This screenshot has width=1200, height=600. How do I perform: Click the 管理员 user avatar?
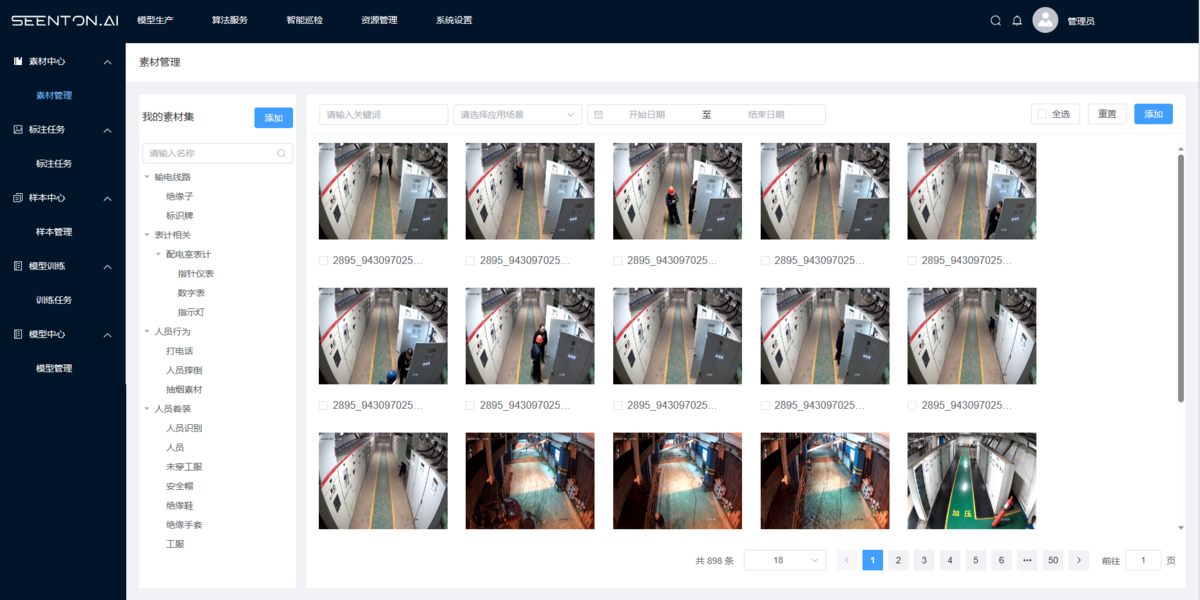coord(1045,20)
